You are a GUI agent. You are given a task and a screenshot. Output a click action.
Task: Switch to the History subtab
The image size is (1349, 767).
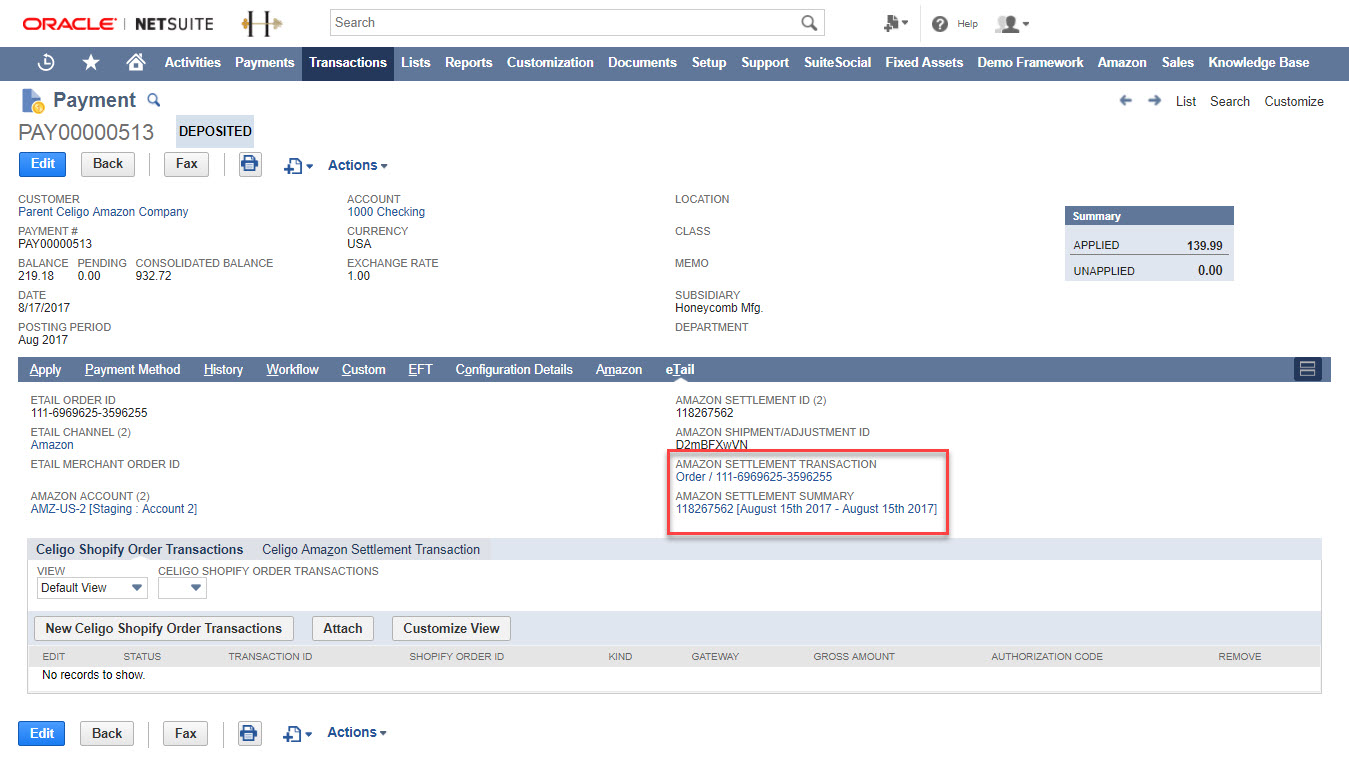(x=223, y=370)
